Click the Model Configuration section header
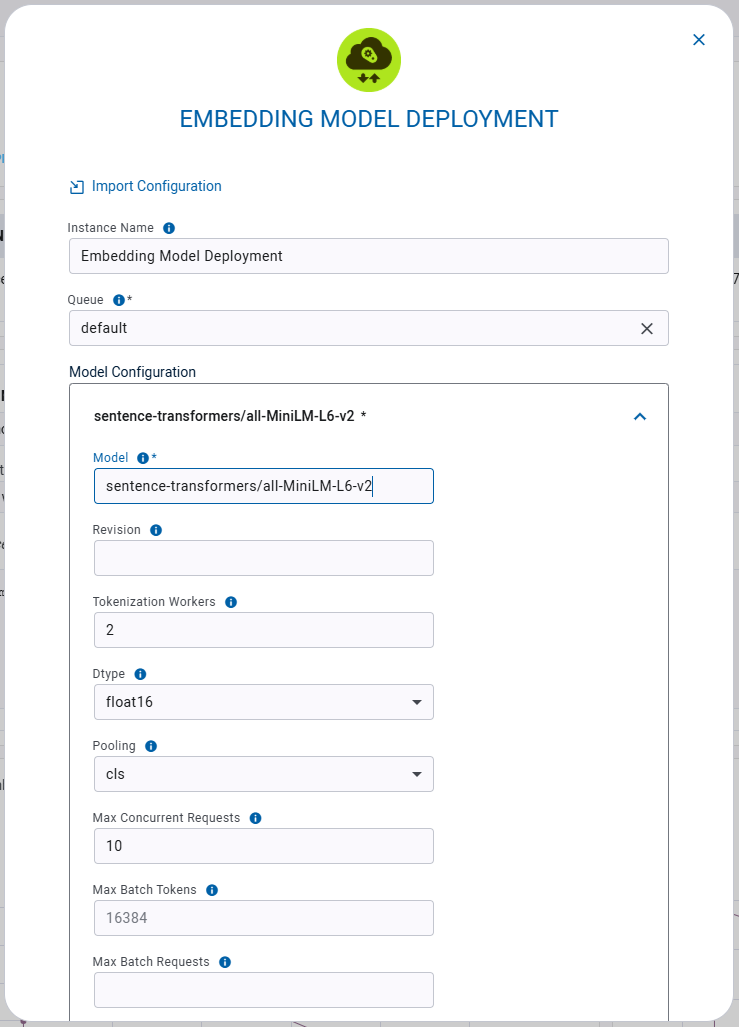 [x=131, y=372]
